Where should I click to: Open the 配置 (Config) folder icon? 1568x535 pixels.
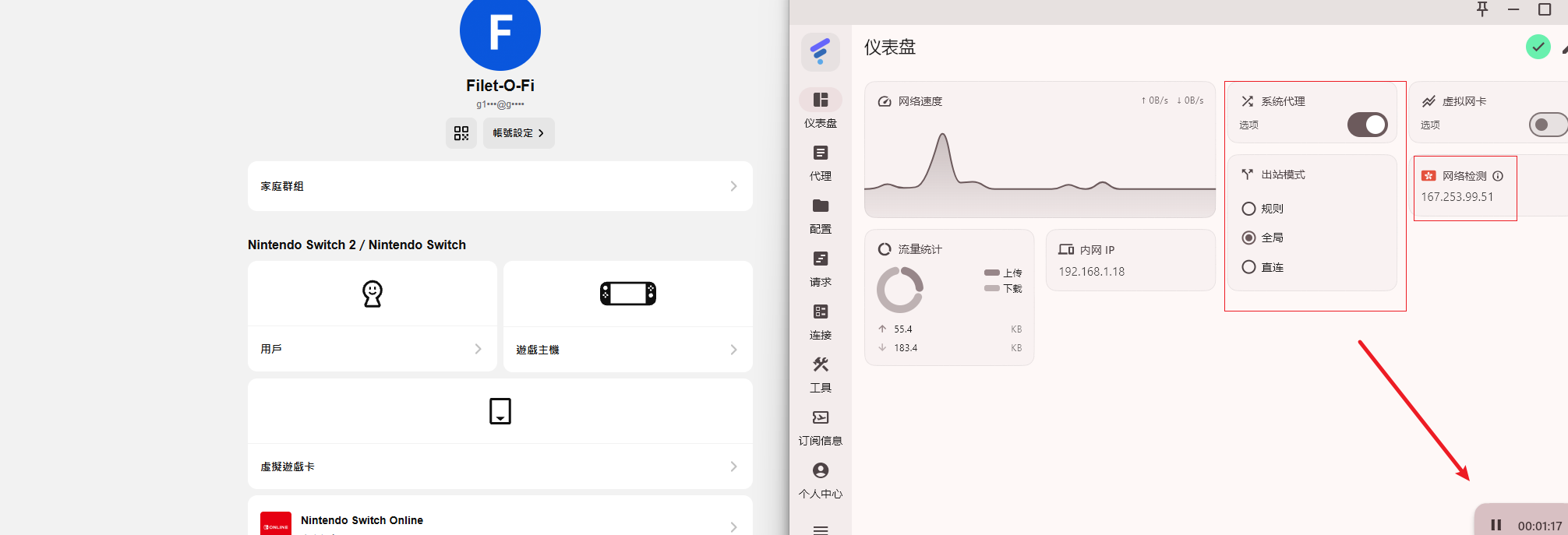click(820, 206)
